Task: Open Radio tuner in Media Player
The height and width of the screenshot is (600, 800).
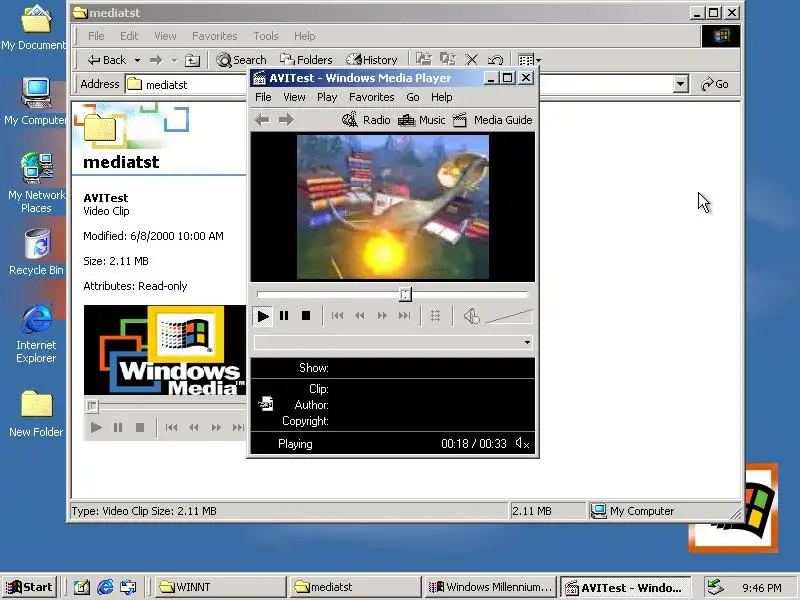Action: (x=366, y=120)
